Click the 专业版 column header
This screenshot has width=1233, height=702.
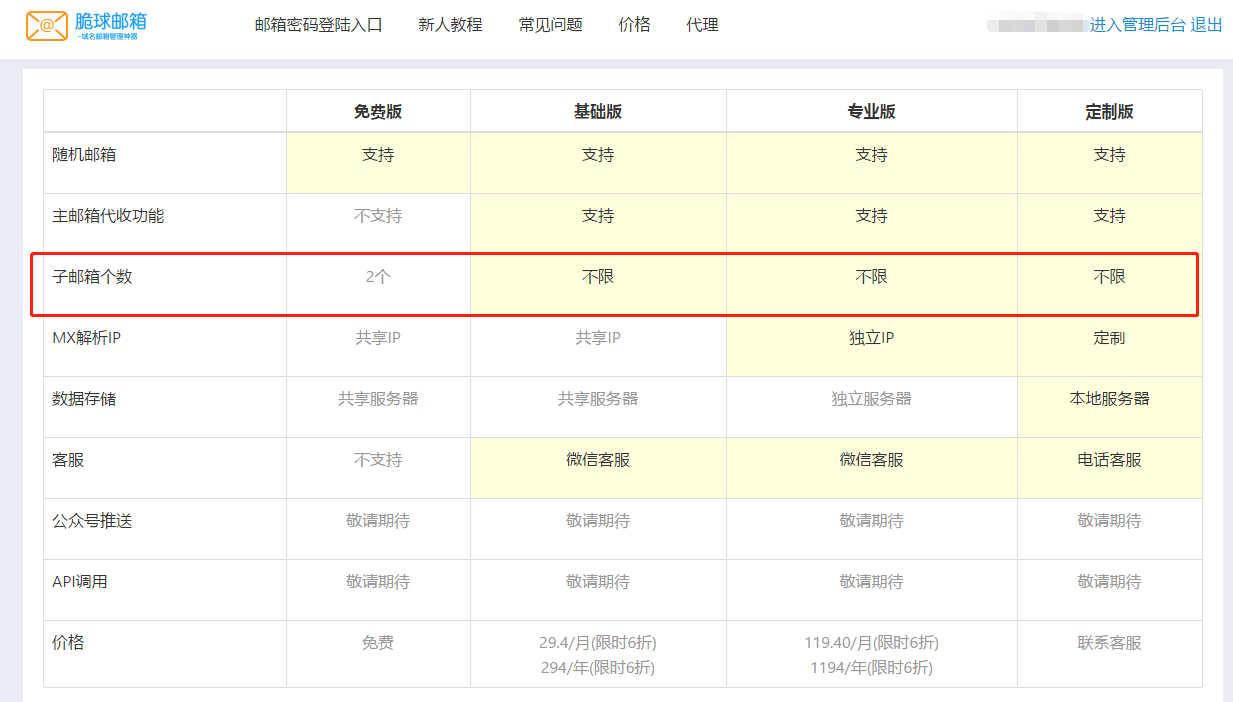point(871,112)
